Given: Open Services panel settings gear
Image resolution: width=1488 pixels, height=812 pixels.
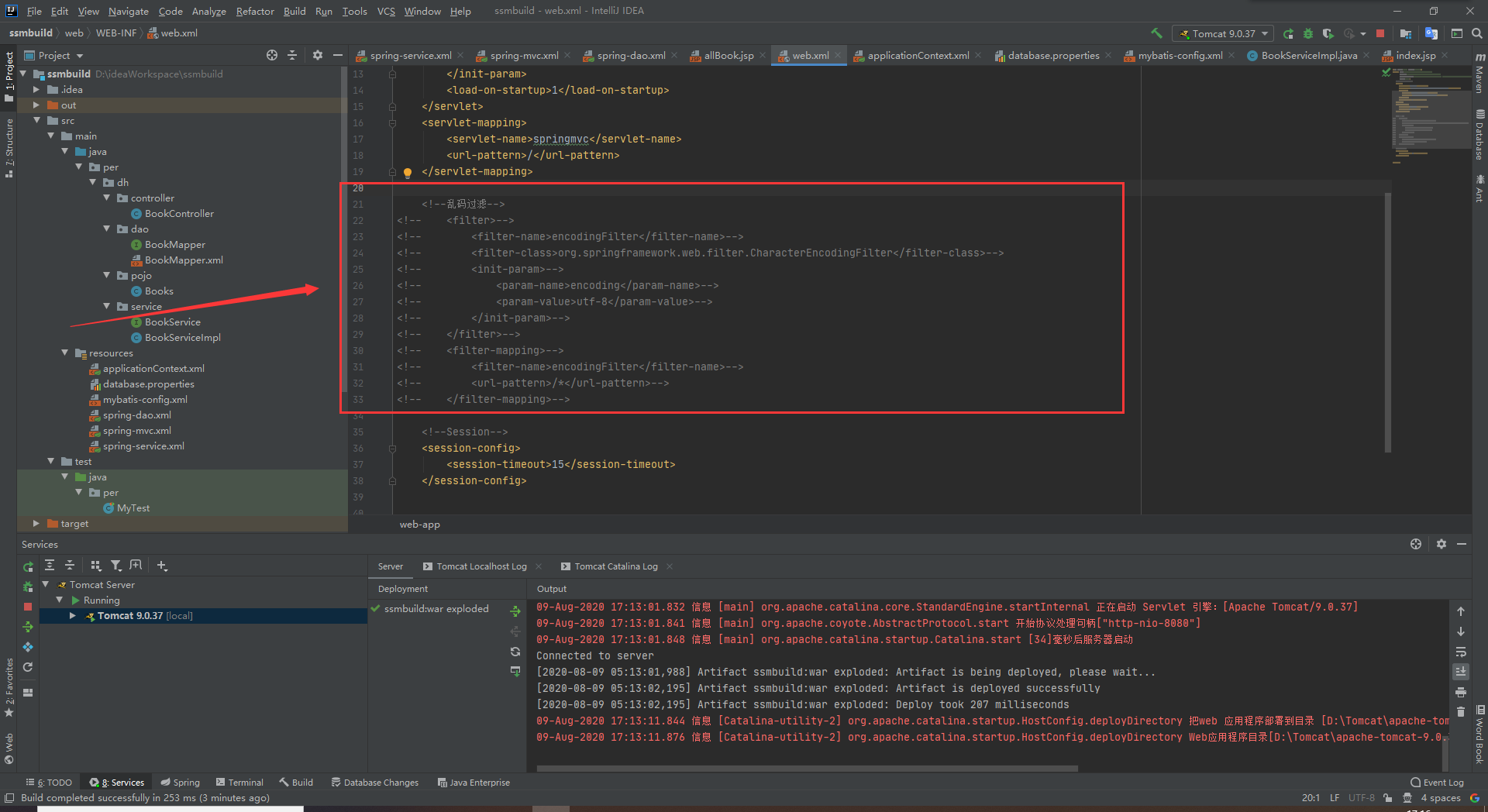Looking at the screenshot, I should click(1442, 544).
